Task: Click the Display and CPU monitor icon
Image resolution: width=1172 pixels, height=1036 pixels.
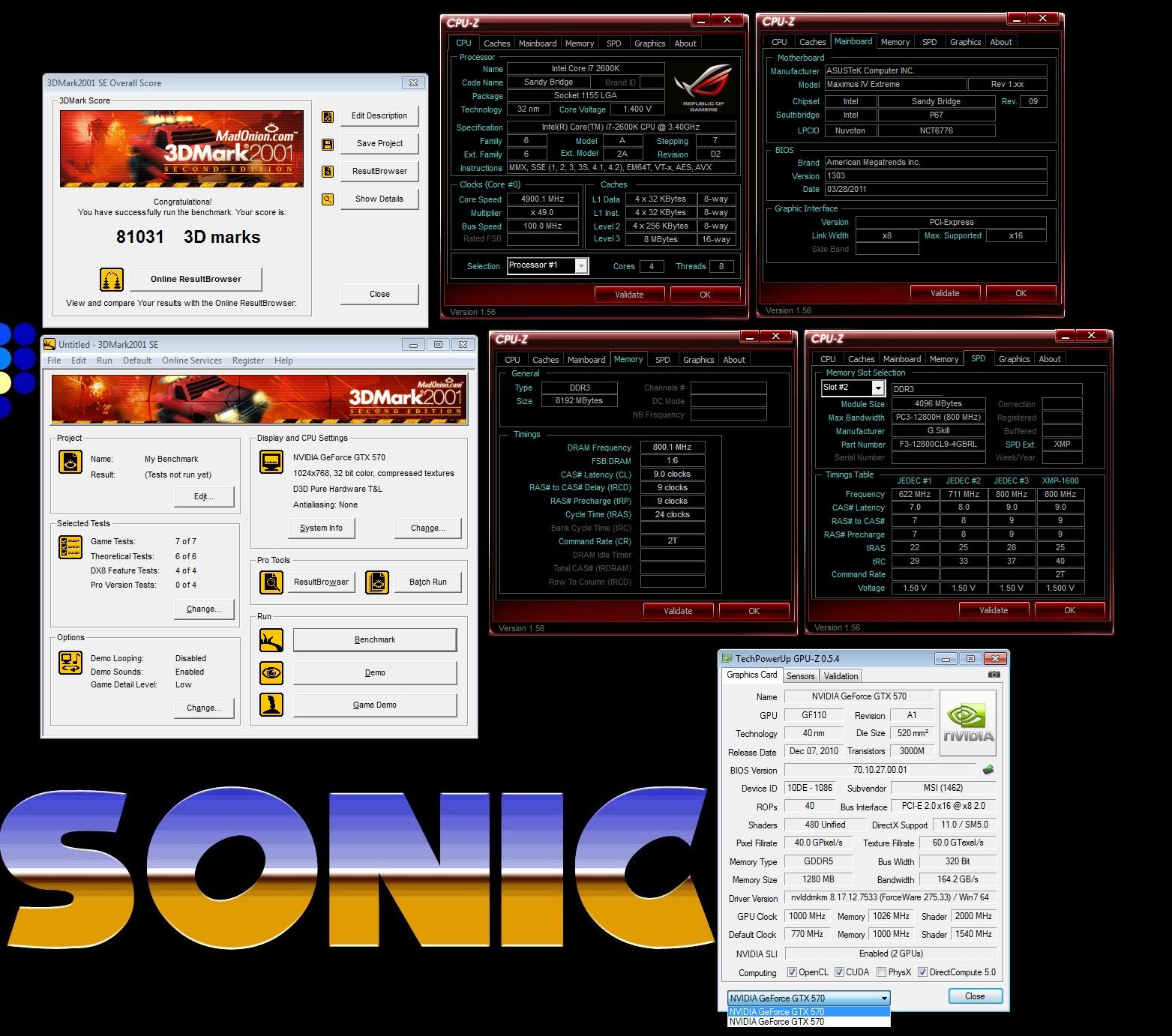Action: [x=271, y=462]
